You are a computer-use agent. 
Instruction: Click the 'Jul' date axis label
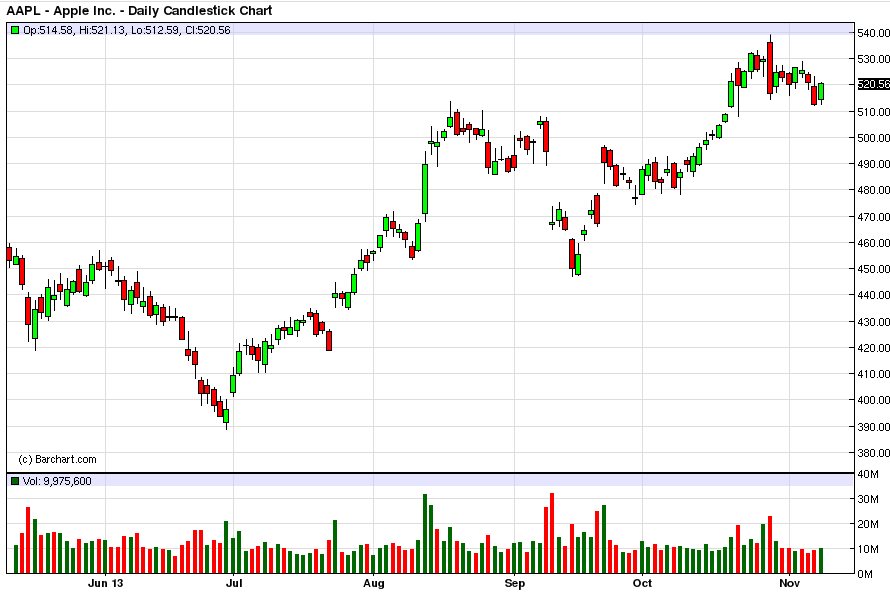(x=234, y=583)
